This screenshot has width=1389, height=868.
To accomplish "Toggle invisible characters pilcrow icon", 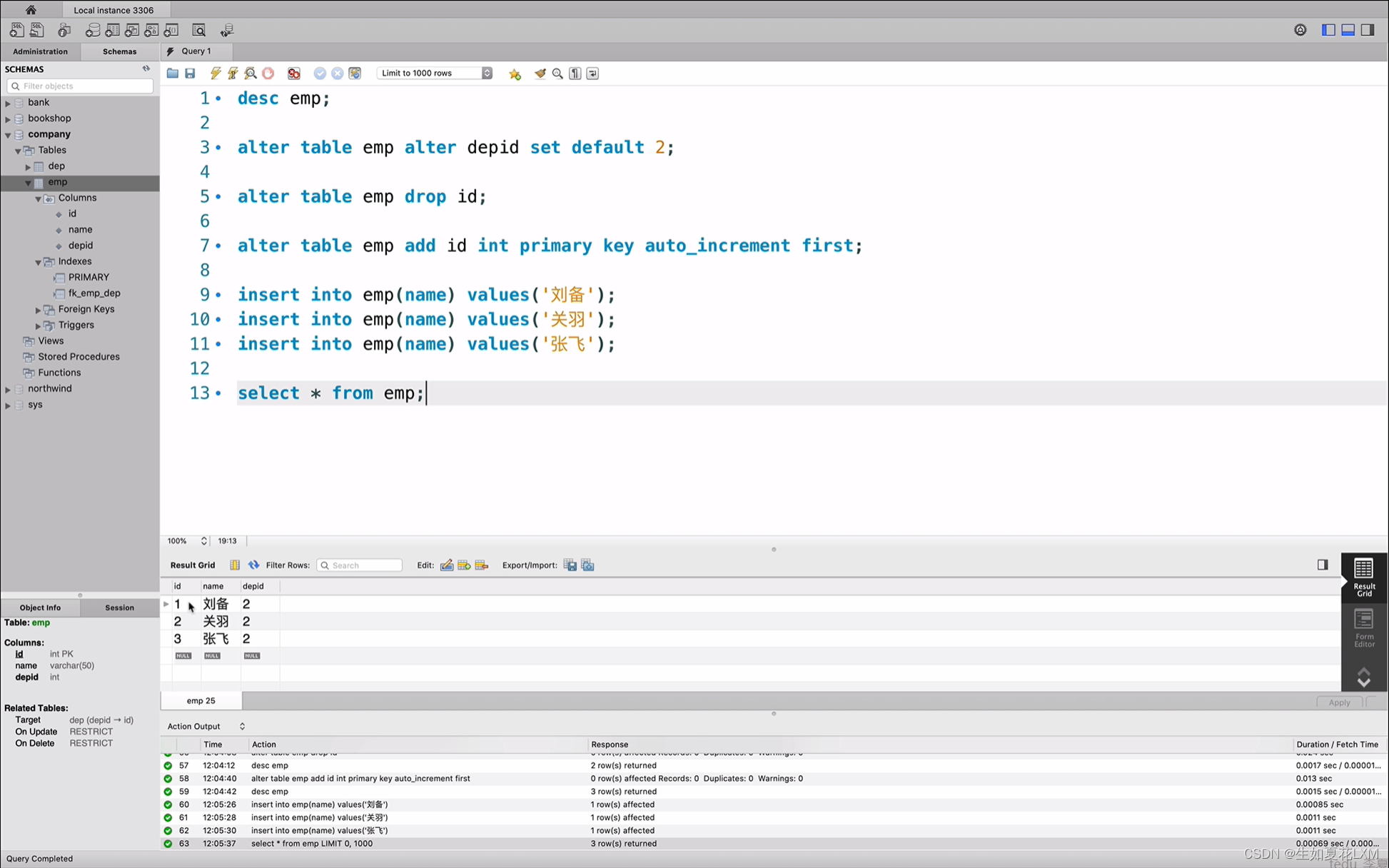I will coord(575,74).
